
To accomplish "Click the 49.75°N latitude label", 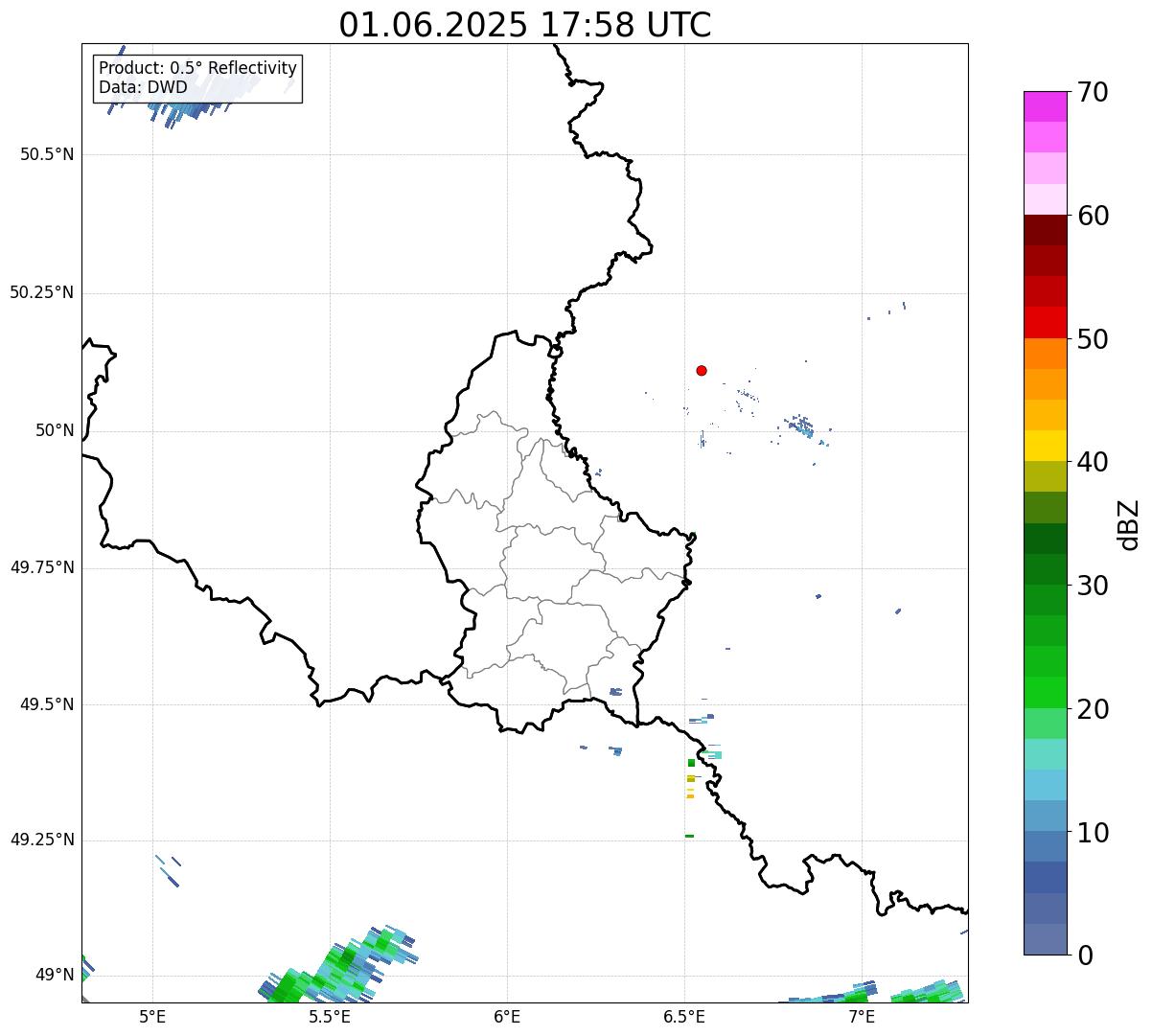I will (x=41, y=568).
